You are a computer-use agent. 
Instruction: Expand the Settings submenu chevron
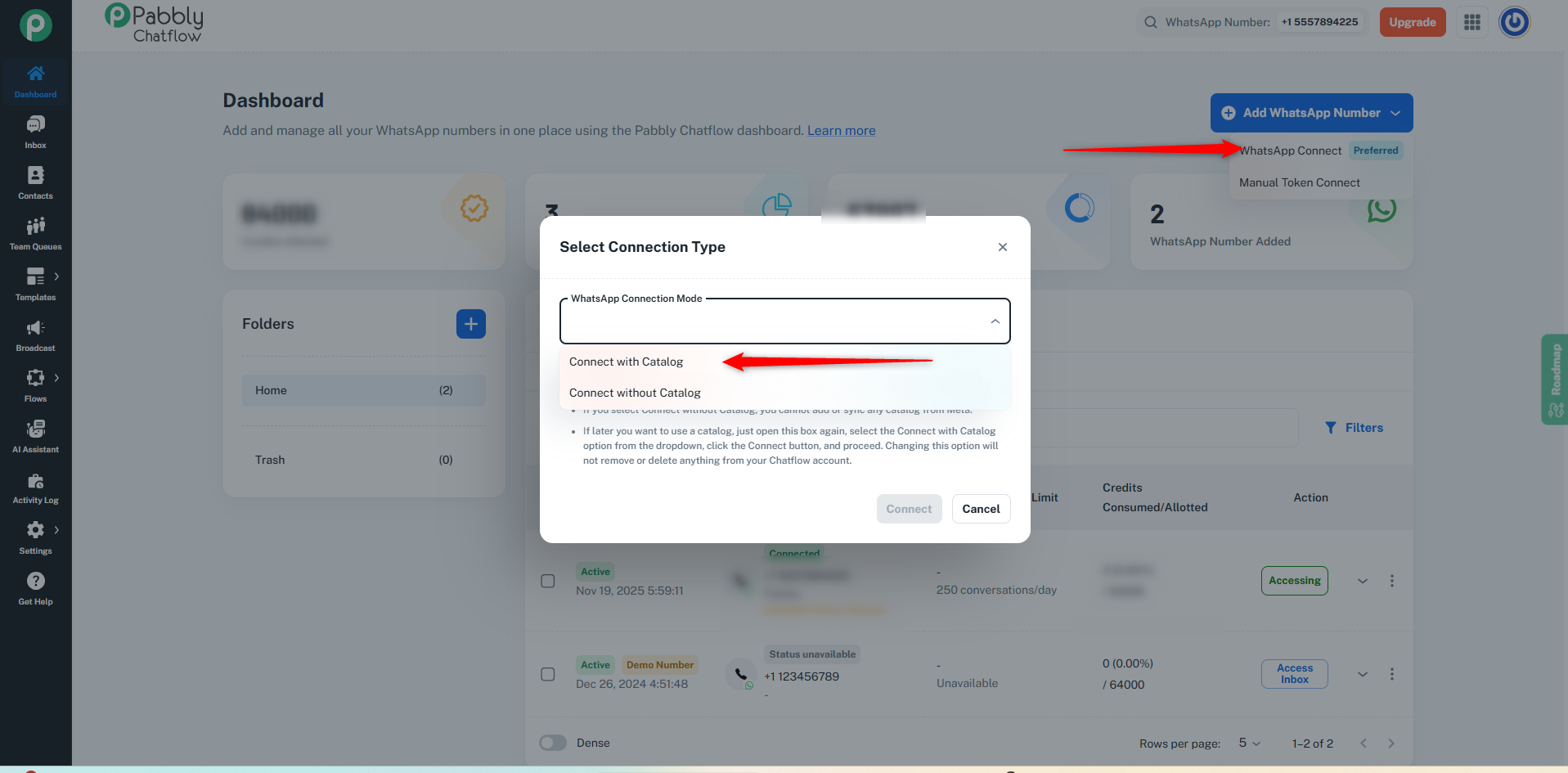56,530
